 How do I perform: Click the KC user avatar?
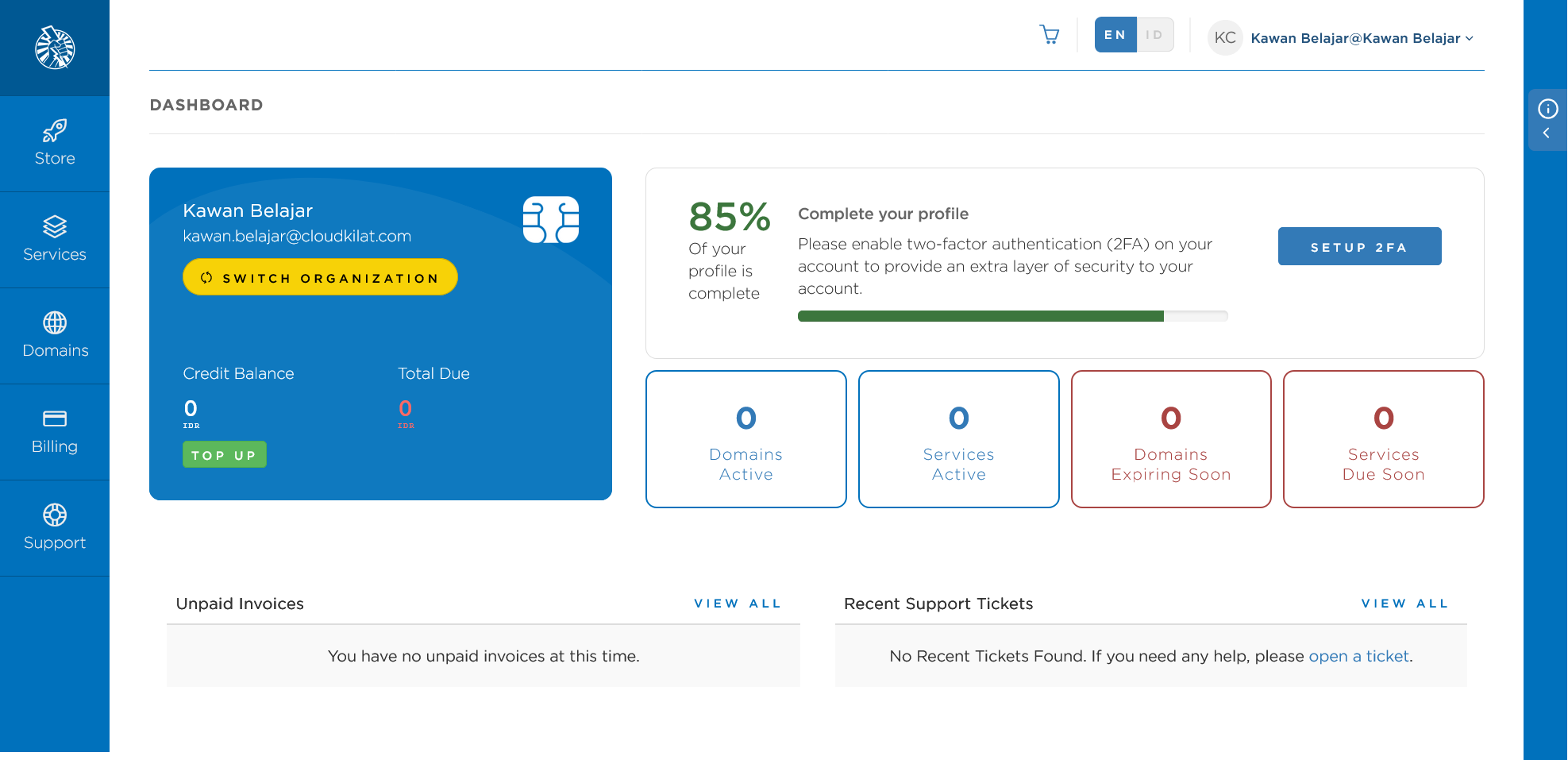(1224, 38)
